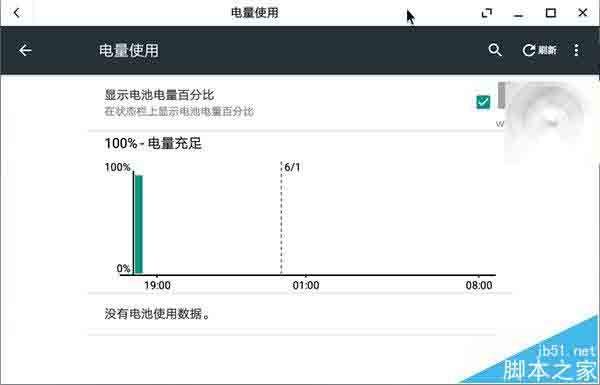600x385 pixels.
Task: Toggle the window fullscreen expand icon
Action: tap(487, 13)
